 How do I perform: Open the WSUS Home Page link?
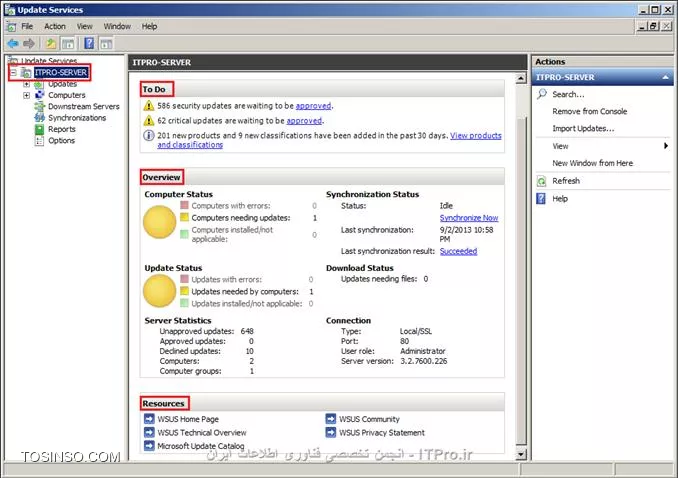[188, 419]
